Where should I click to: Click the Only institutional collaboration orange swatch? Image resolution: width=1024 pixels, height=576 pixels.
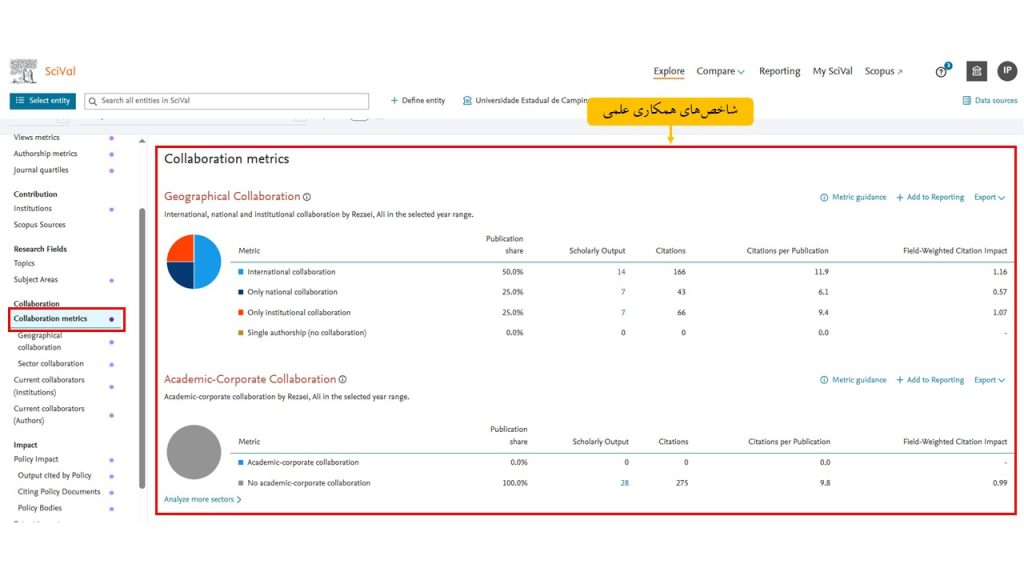[x=241, y=313]
